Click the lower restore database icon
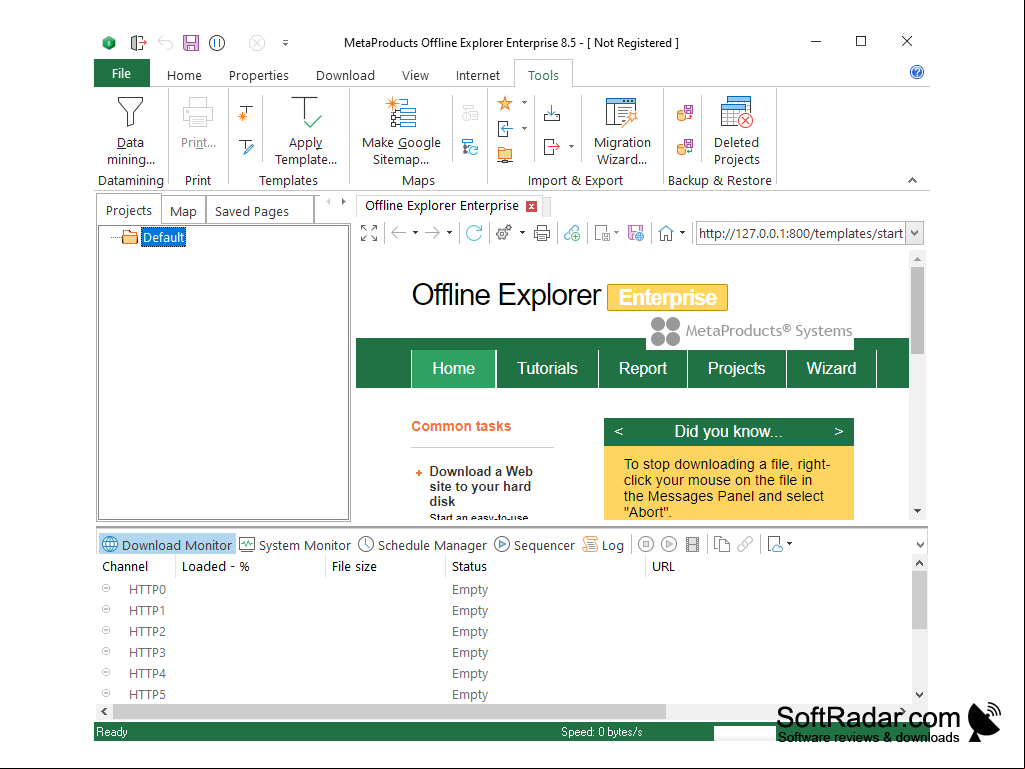Image resolution: width=1025 pixels, height=769 pixels. click(685, 146)
